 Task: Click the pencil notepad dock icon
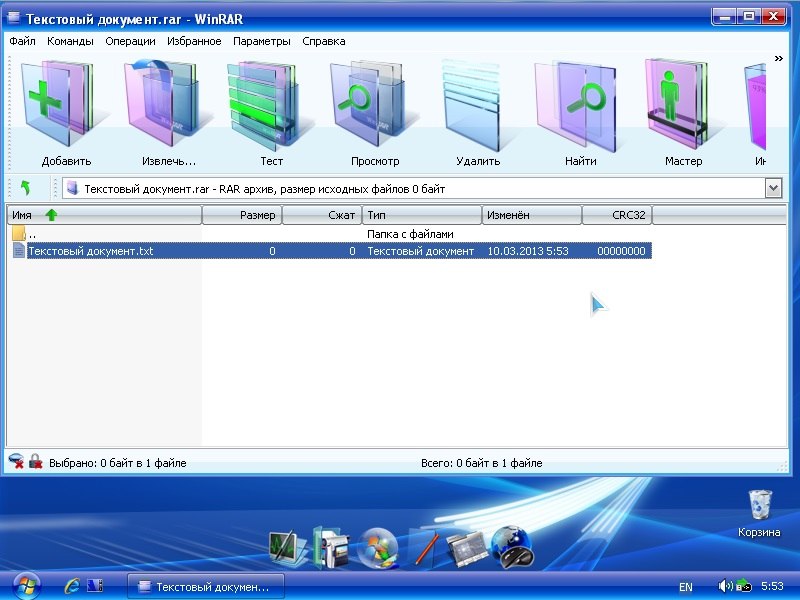[x=423, y=548]
